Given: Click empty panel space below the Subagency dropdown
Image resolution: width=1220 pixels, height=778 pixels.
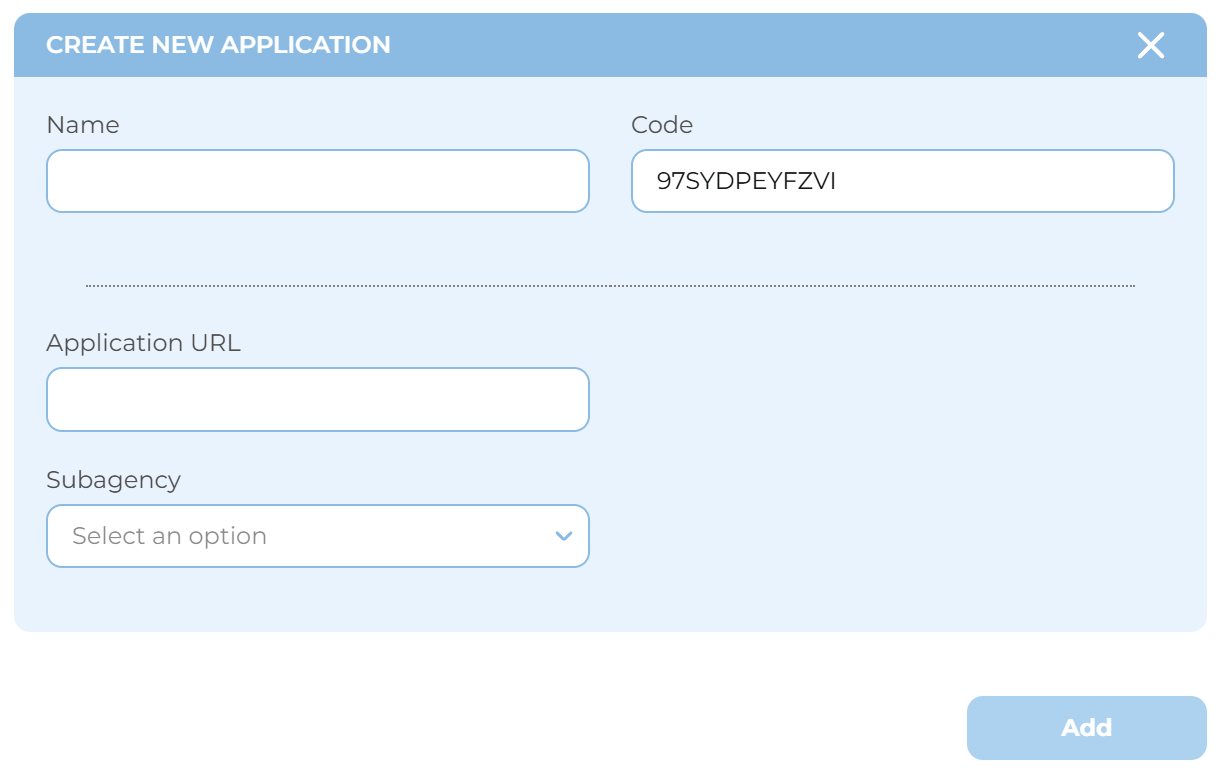Looking at the screenshot, I should click(318, 600).
